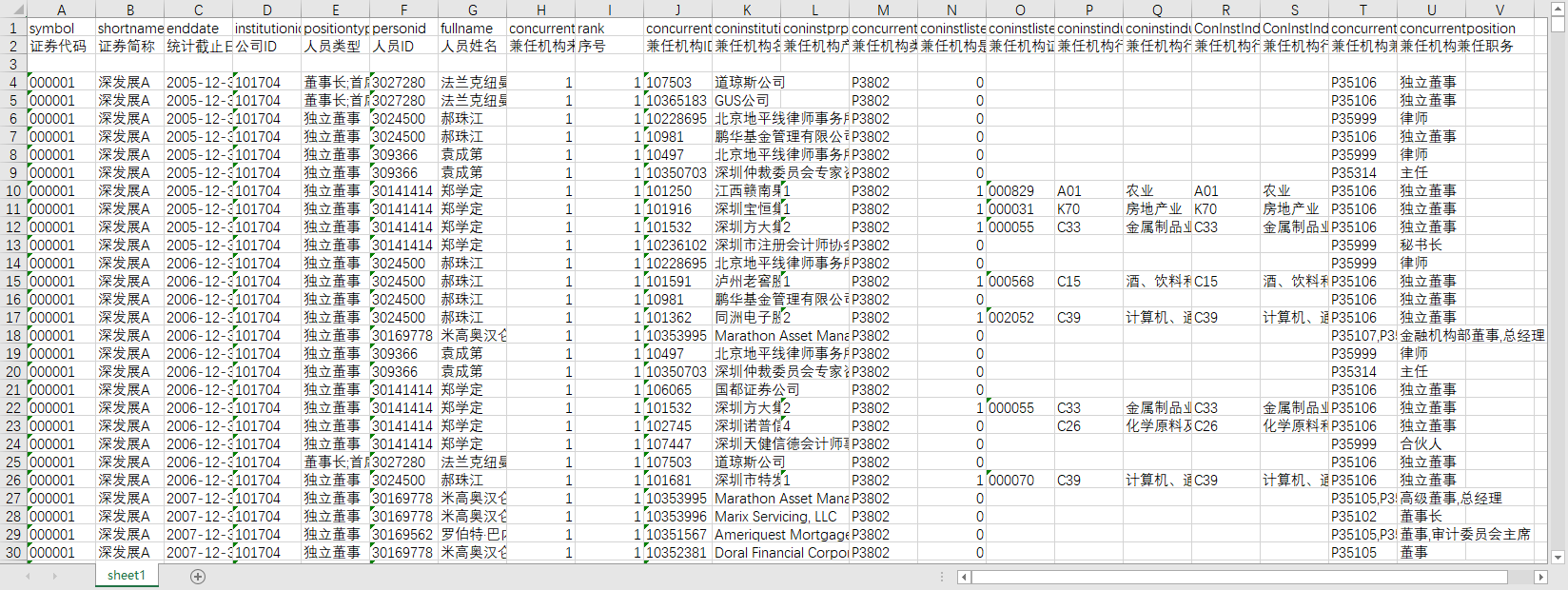The image size is (1568, 590).
Task: Select column V header
Action: [x=1500, y=10]
